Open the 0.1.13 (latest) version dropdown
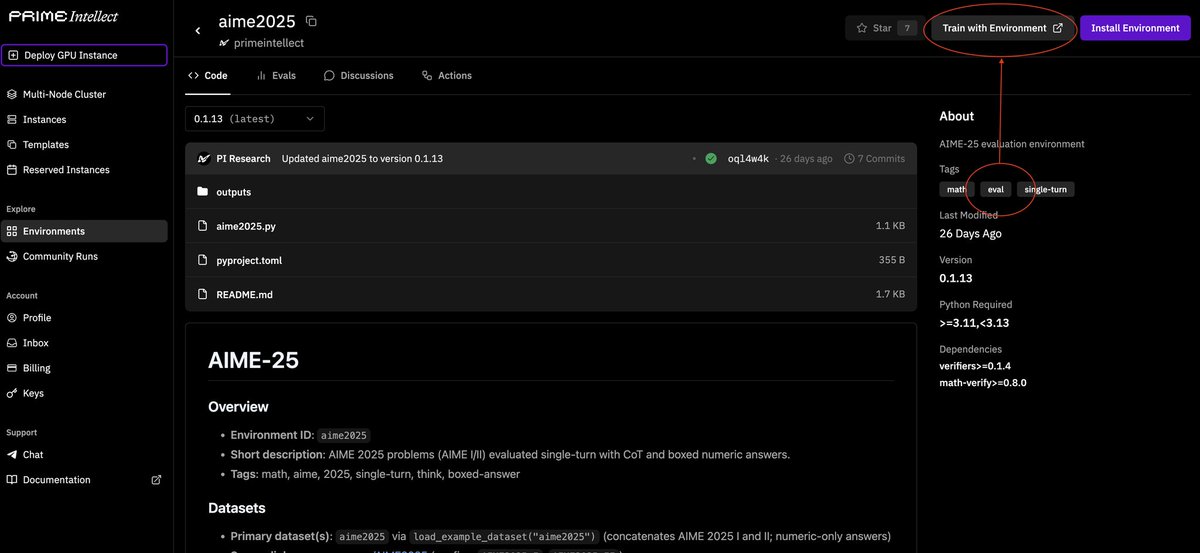Image resolution: width=1200 pixels, height=553 pixels. [255, 119]
